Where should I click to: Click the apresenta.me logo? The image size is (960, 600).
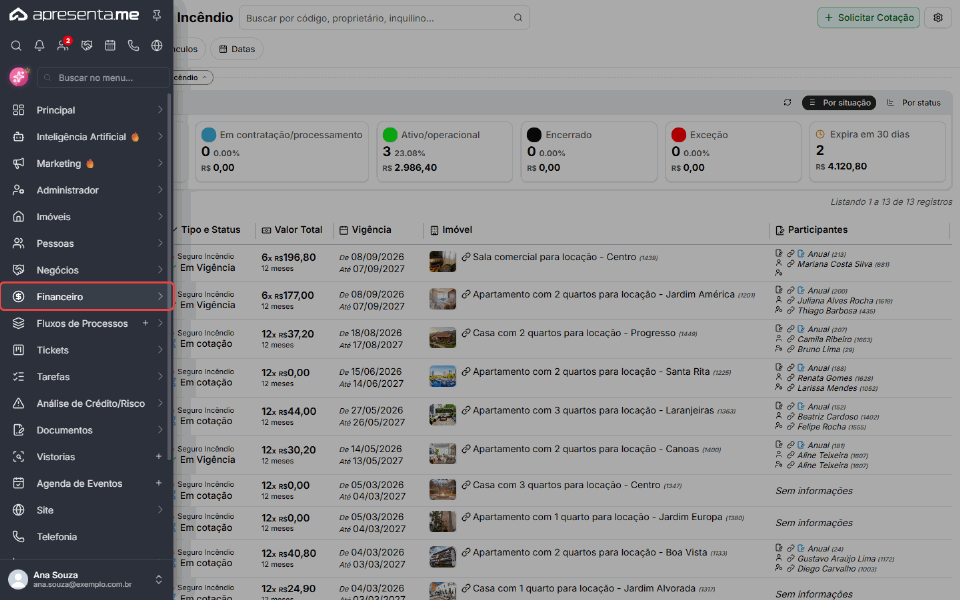74,15
